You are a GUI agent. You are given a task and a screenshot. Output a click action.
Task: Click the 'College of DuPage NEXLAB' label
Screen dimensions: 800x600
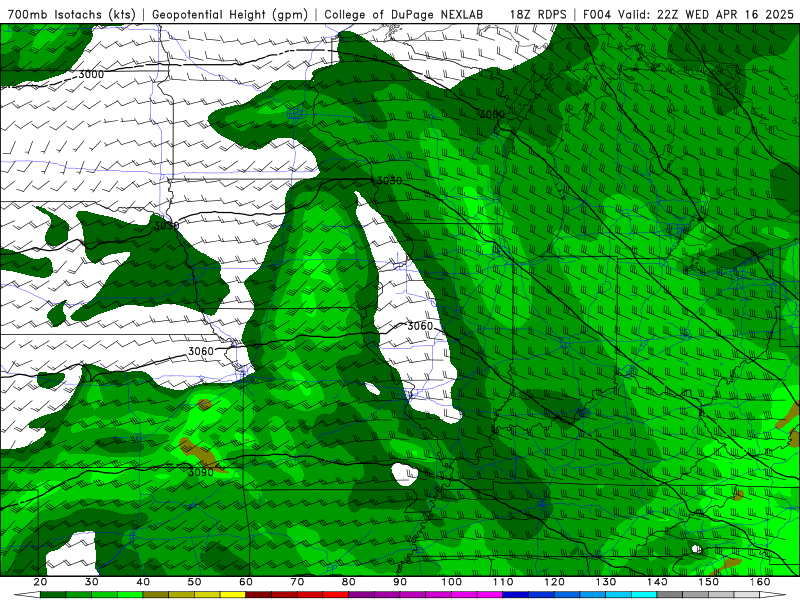[404, 14]
